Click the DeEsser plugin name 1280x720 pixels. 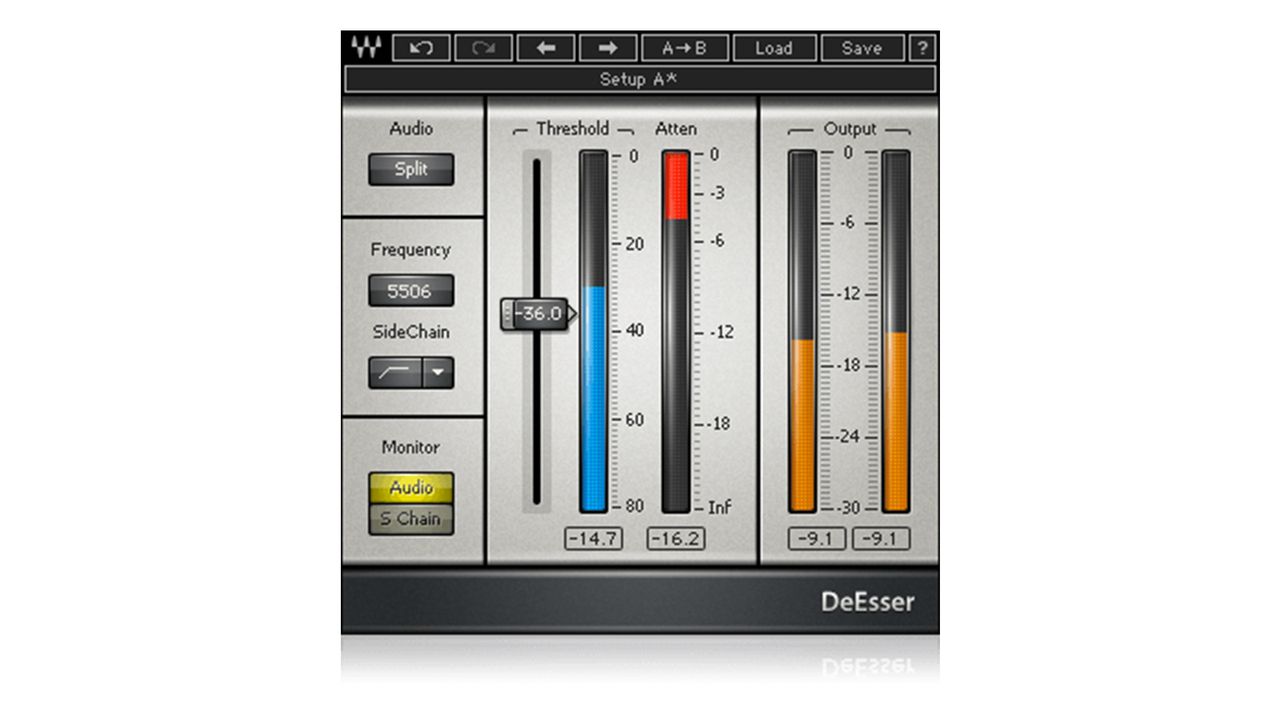868,602
